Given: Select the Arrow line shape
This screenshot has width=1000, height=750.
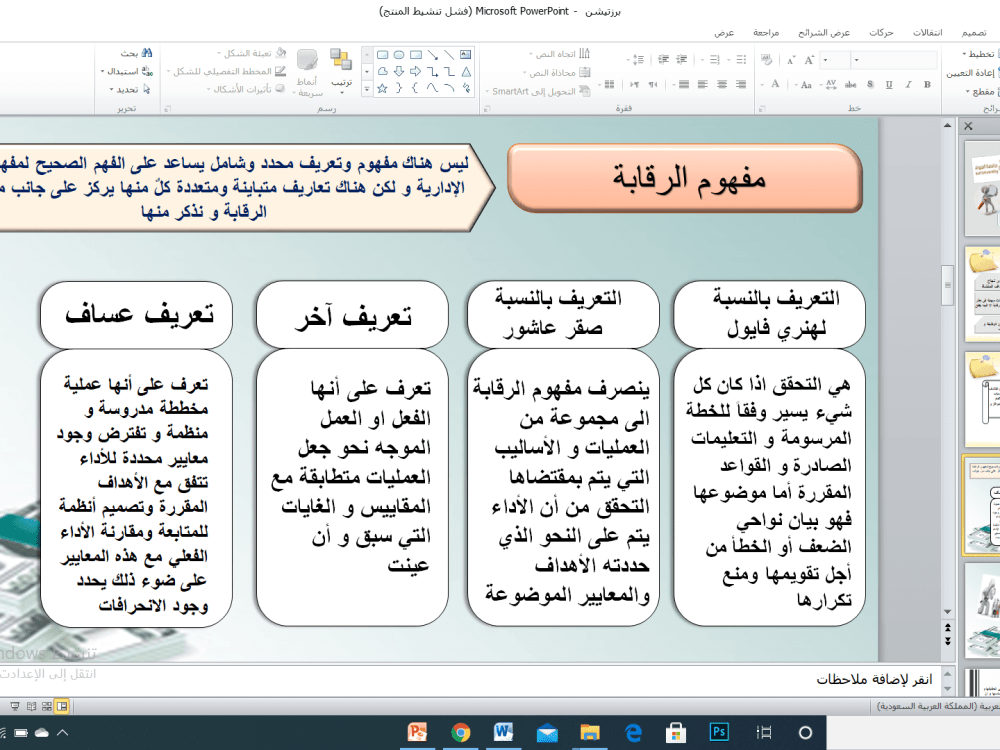Looking at the screenshot, I should tap(432, 54).
